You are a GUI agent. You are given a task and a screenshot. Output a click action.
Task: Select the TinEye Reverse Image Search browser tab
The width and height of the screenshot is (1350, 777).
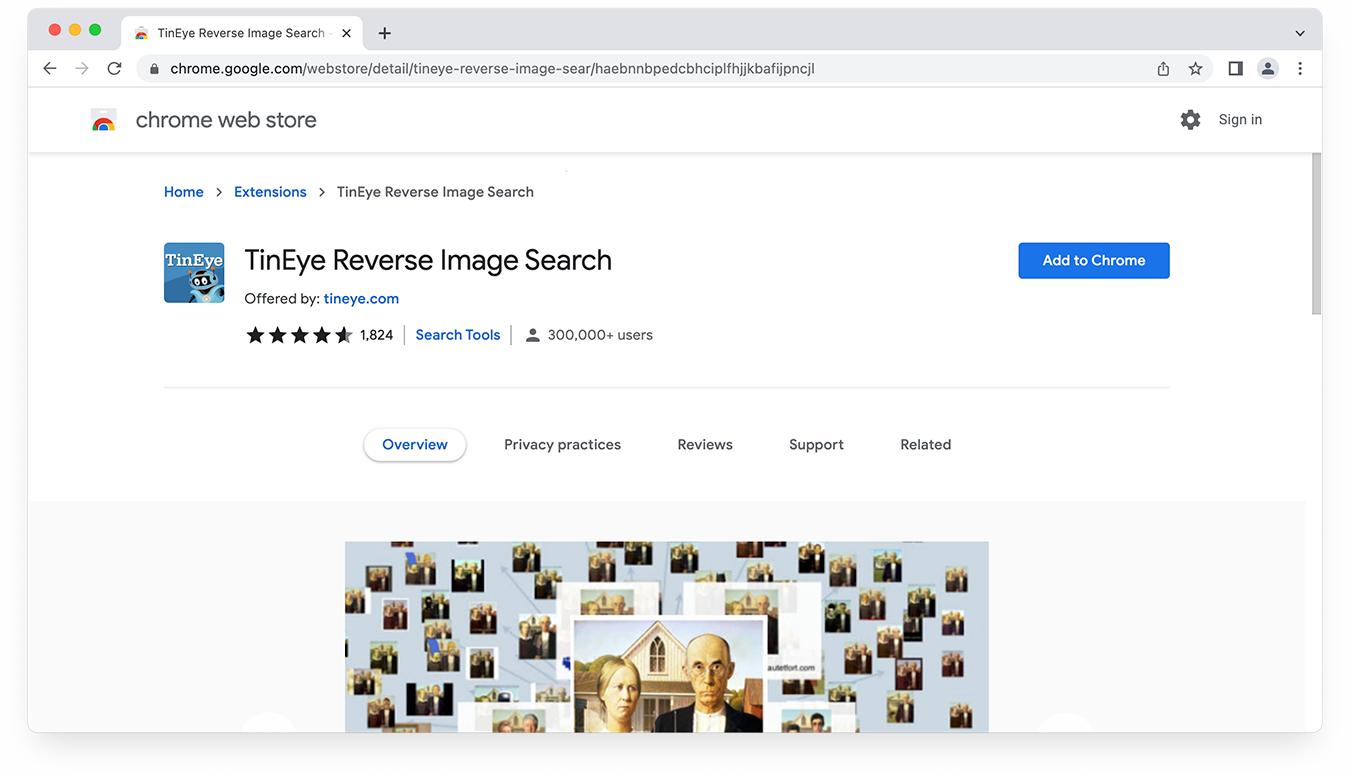click(242, 33)
